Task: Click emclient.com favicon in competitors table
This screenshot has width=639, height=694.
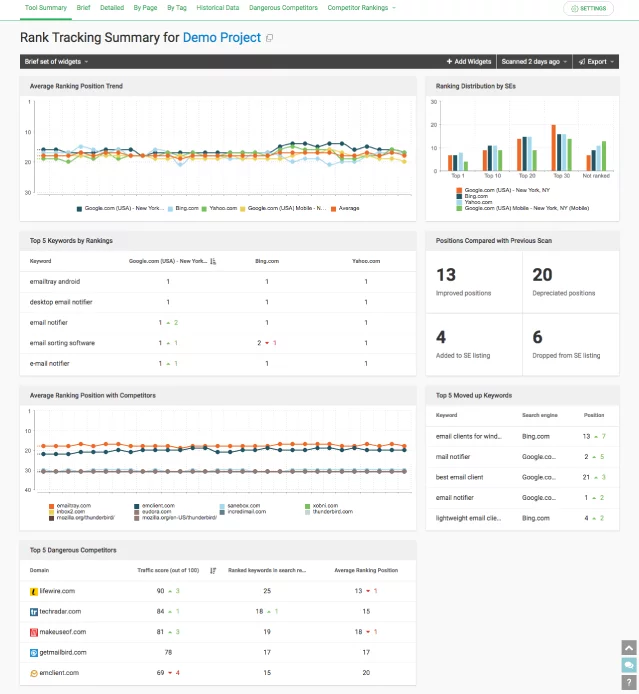Action: pyautogui.click(x=34, y=673)
